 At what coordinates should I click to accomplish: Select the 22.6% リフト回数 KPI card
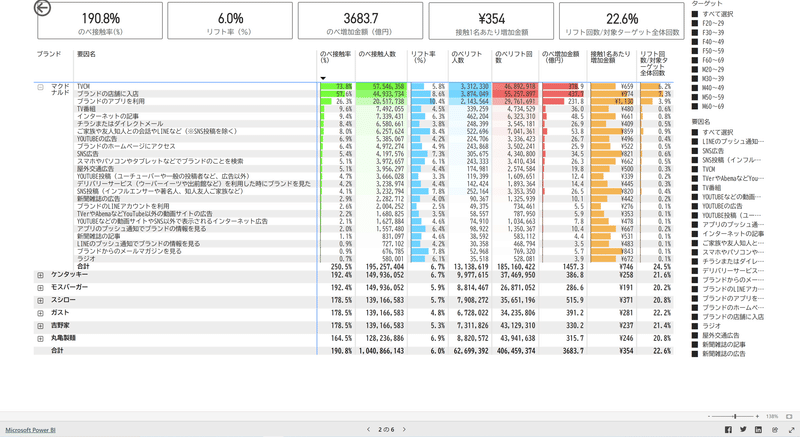[622, 20]
